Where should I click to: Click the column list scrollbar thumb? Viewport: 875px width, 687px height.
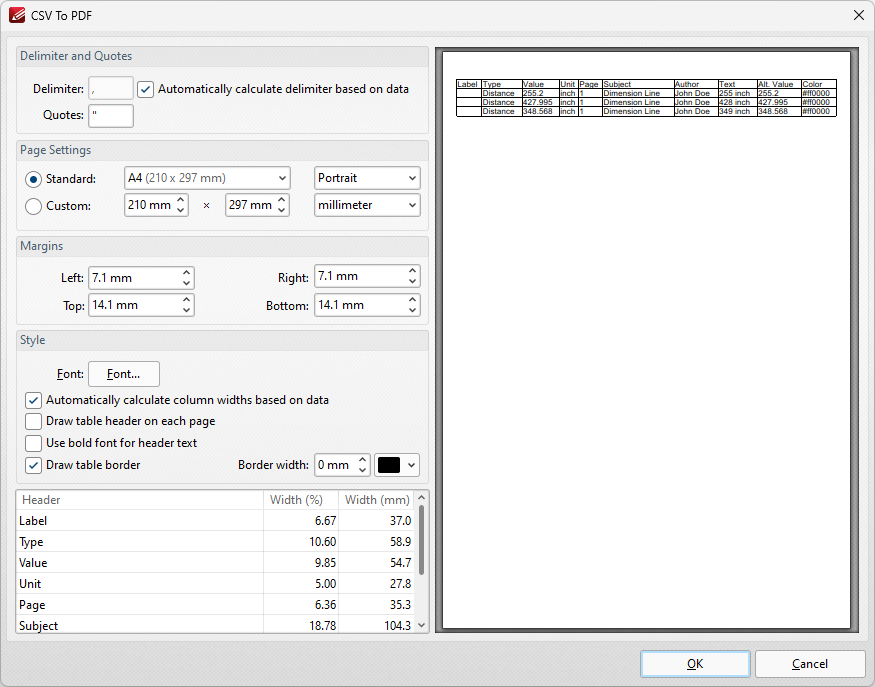422,540
